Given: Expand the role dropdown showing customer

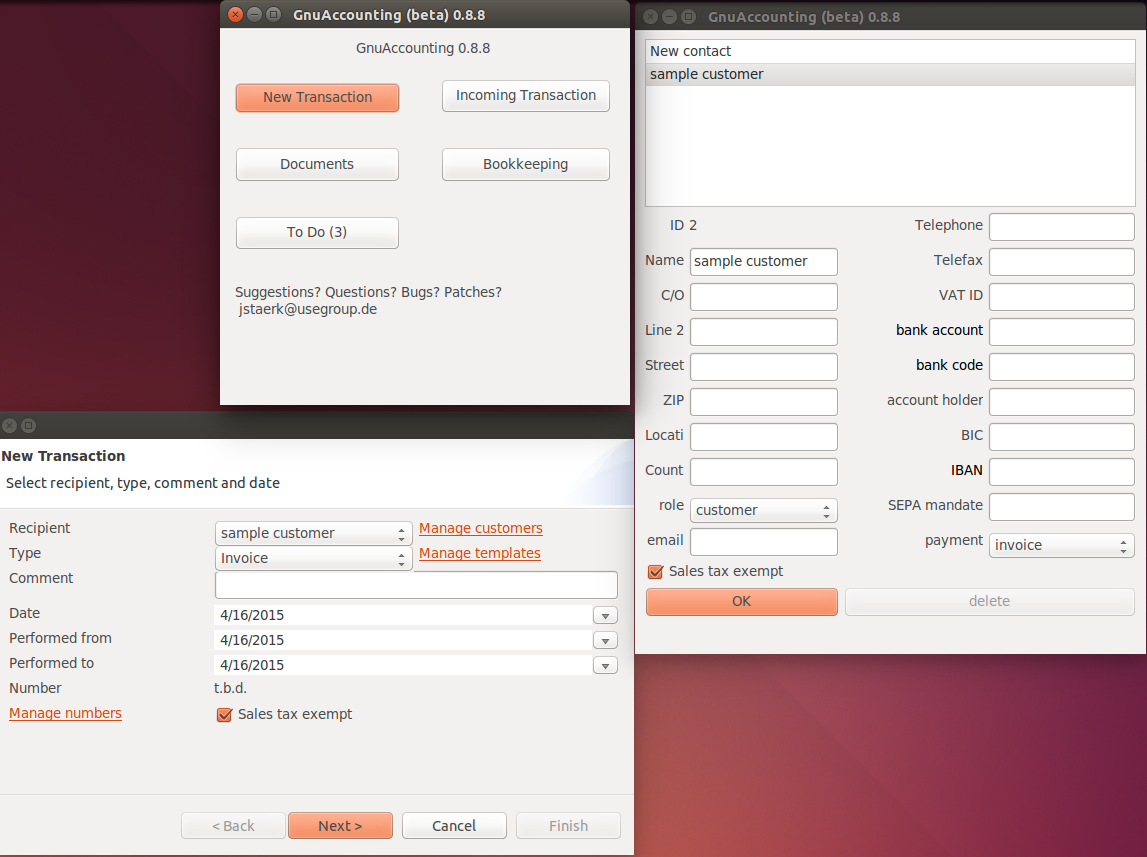Looking at the screenshot, I should pyautogui.click(x=764, y=510).
